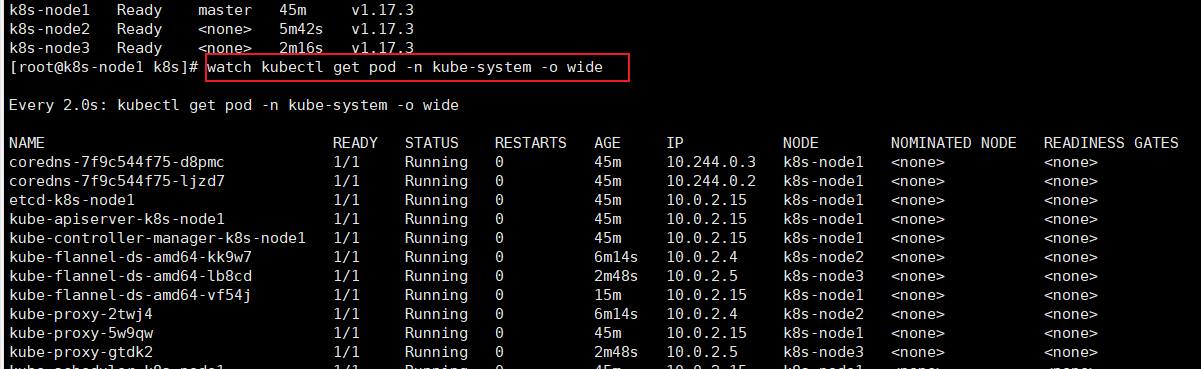Click the master role of k8s-node1
The image size is (1201, 369).
point(225,10)
